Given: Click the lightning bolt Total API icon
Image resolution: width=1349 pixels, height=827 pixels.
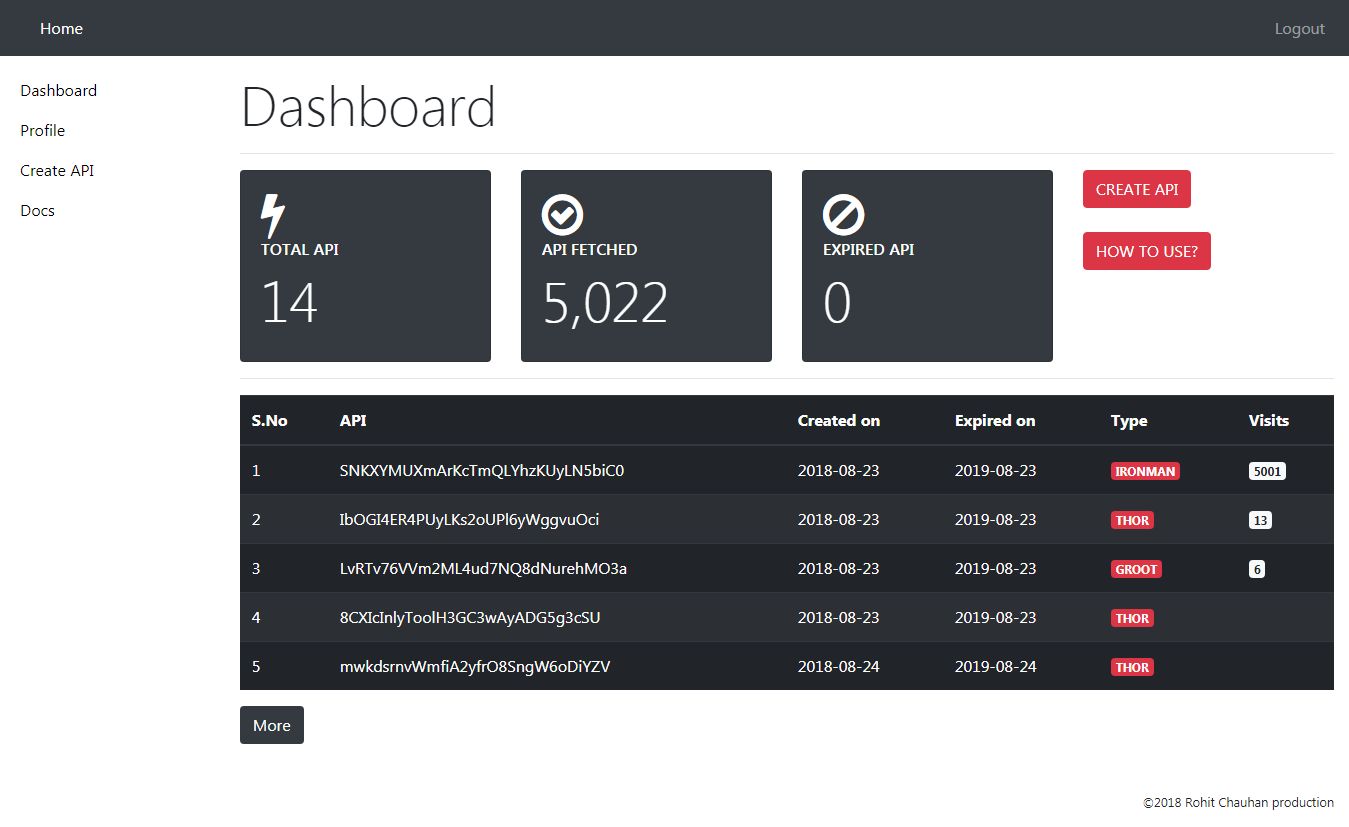Looking at the screenshot, I should (x=272, y=215).
